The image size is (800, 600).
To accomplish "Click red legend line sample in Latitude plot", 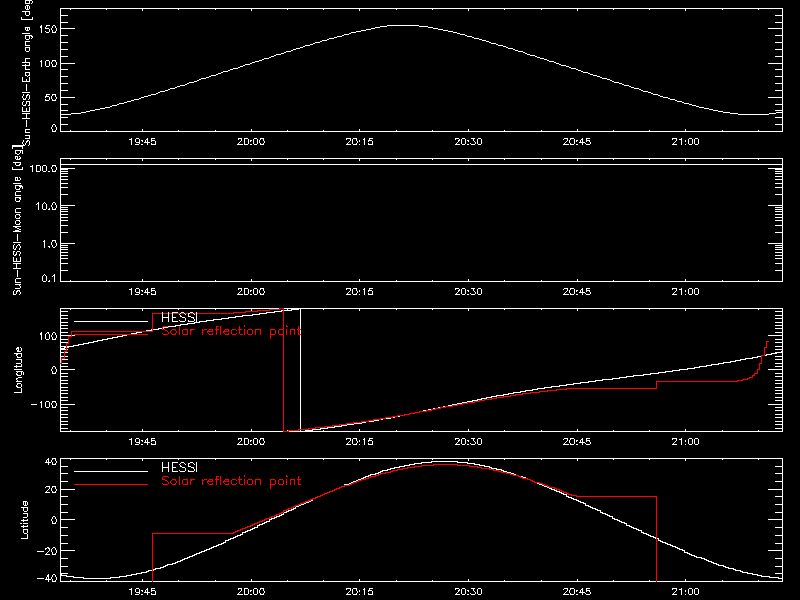I will coord(111,484).
